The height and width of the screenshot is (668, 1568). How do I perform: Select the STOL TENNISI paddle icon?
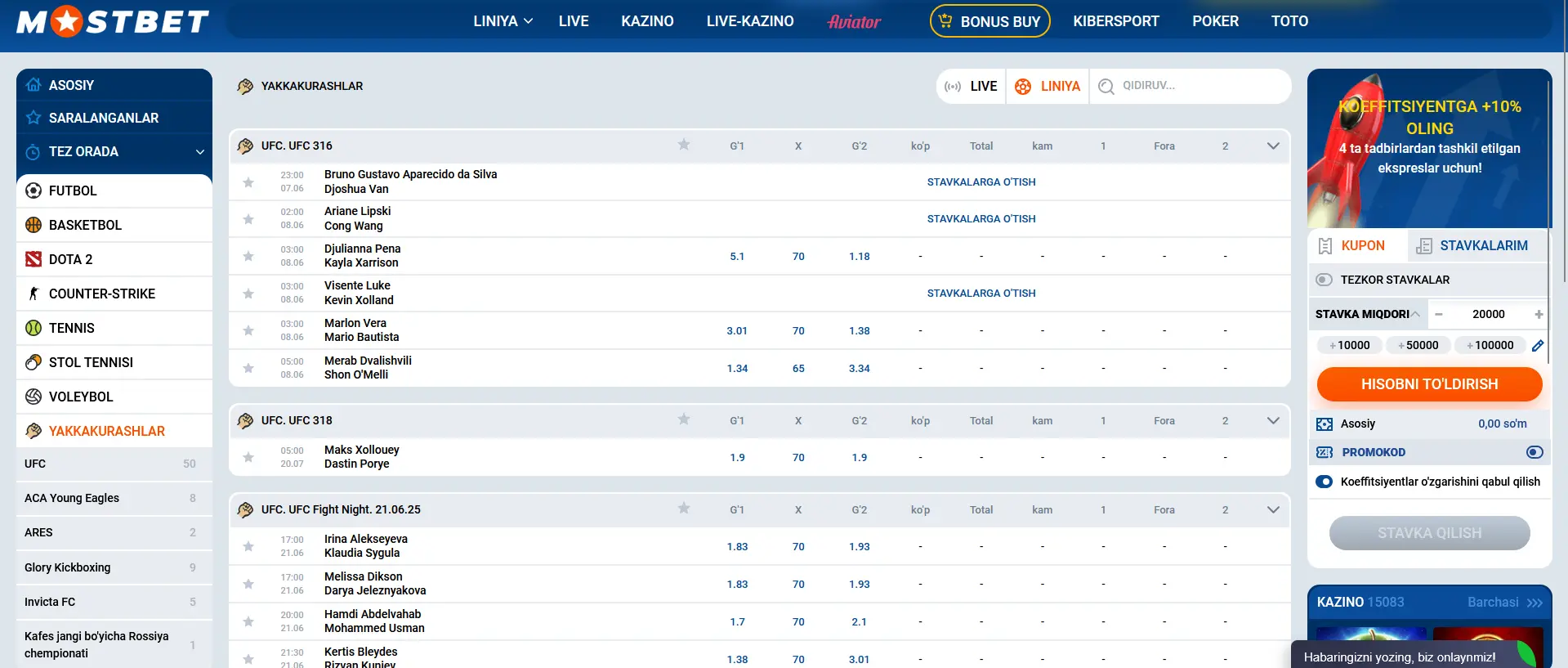(34, 362)
